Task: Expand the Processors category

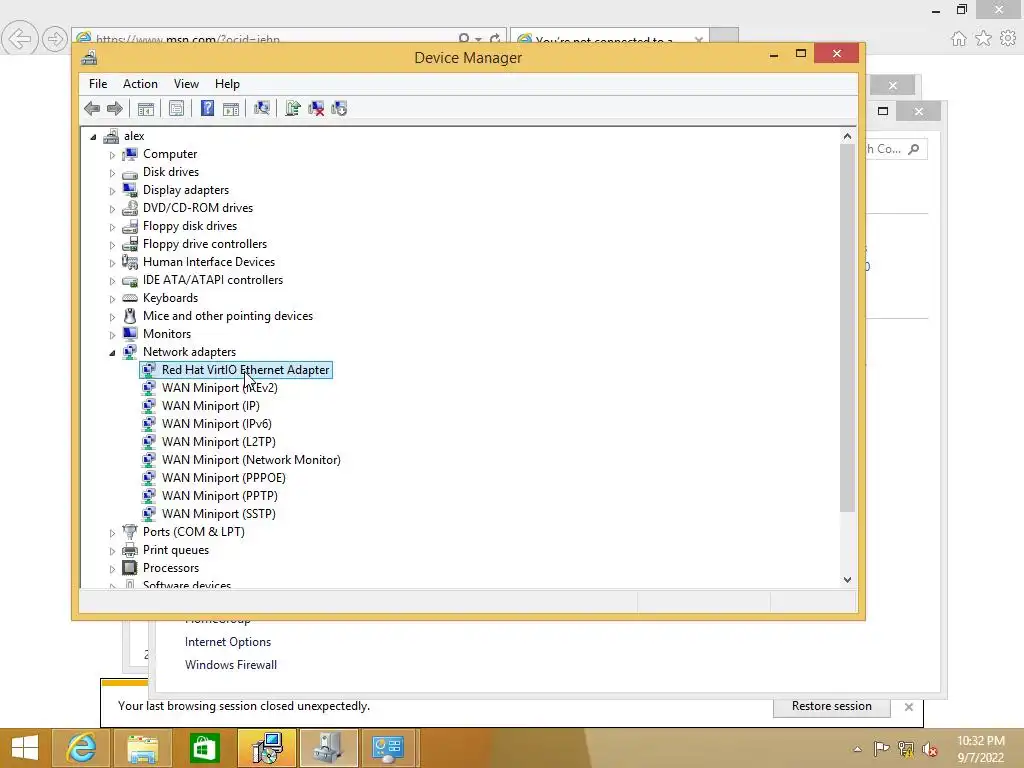Action: pyautogui.click(x=112, y=569)
